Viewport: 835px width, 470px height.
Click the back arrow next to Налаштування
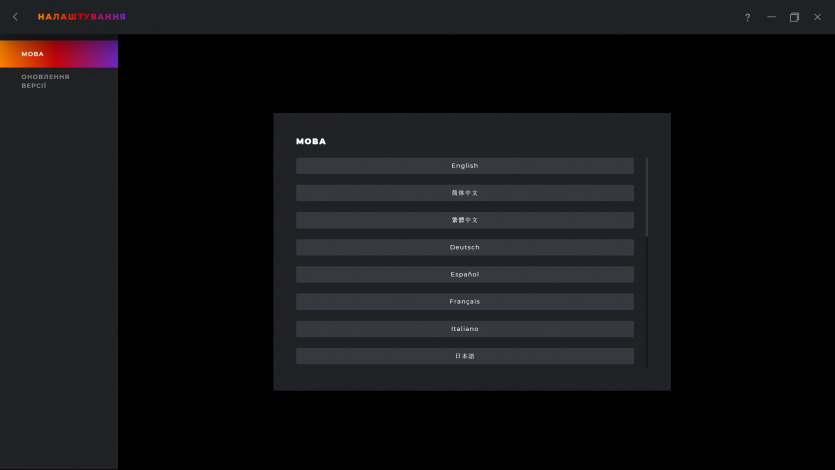click(x=15, y=17)
